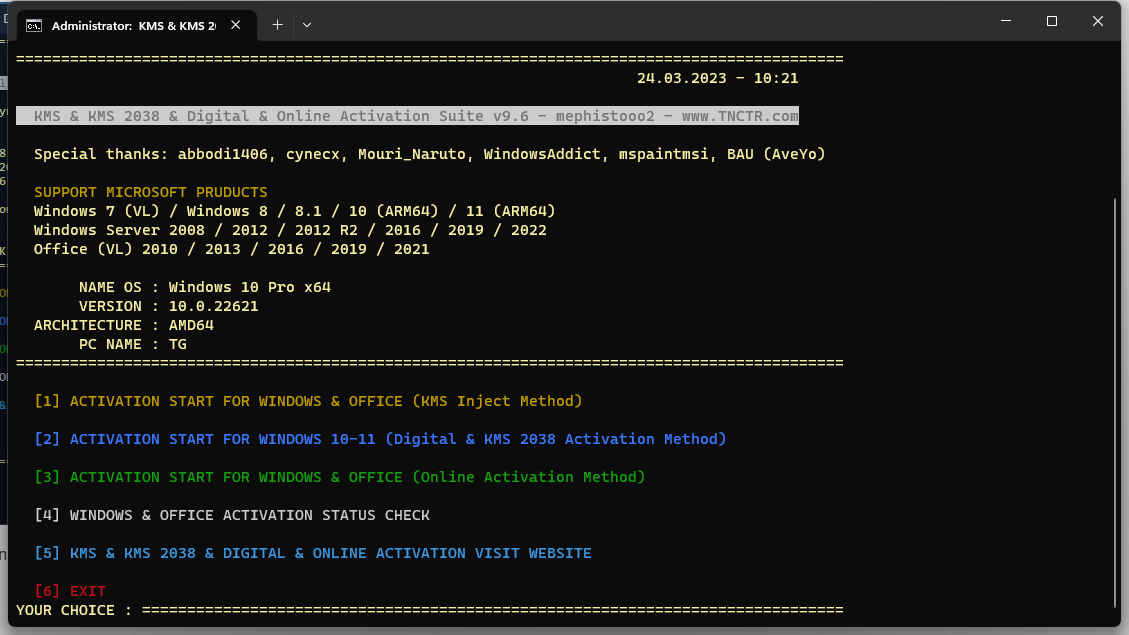Click option [5] Visit Website

tap(312, 554)
